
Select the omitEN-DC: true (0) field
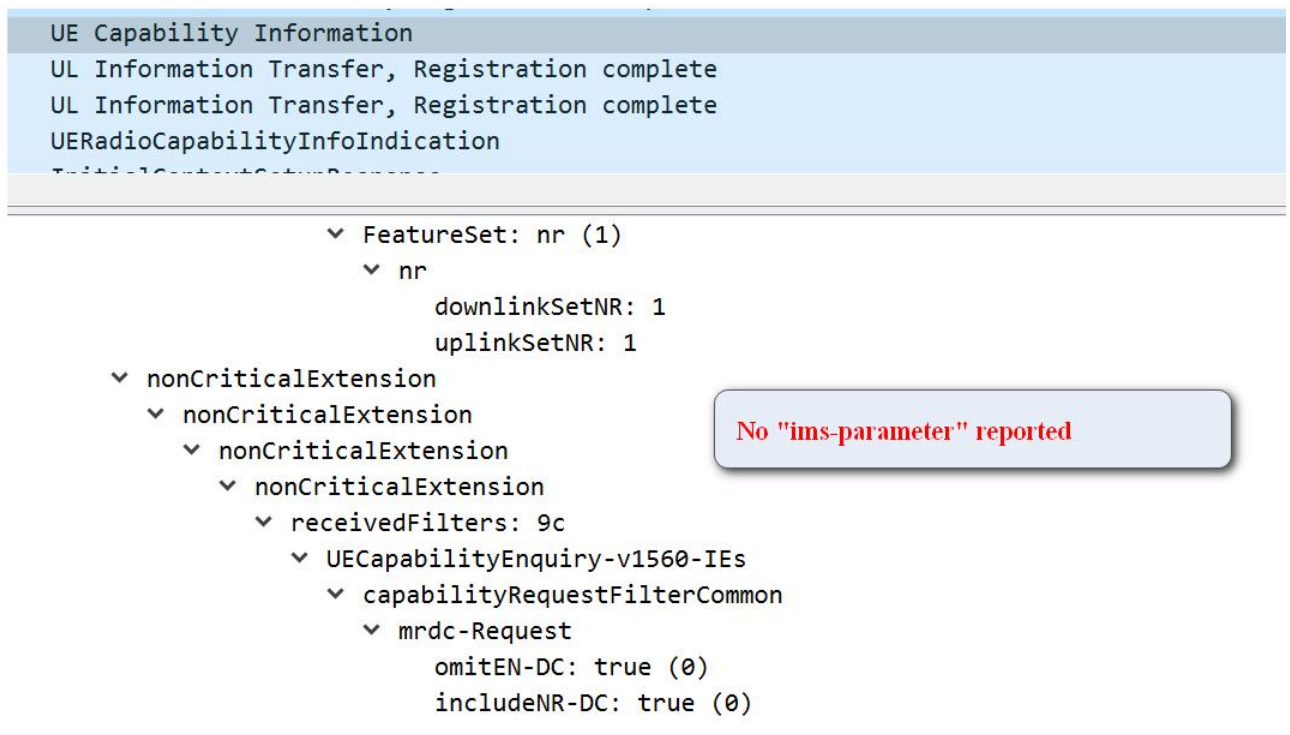click(570, 667)
